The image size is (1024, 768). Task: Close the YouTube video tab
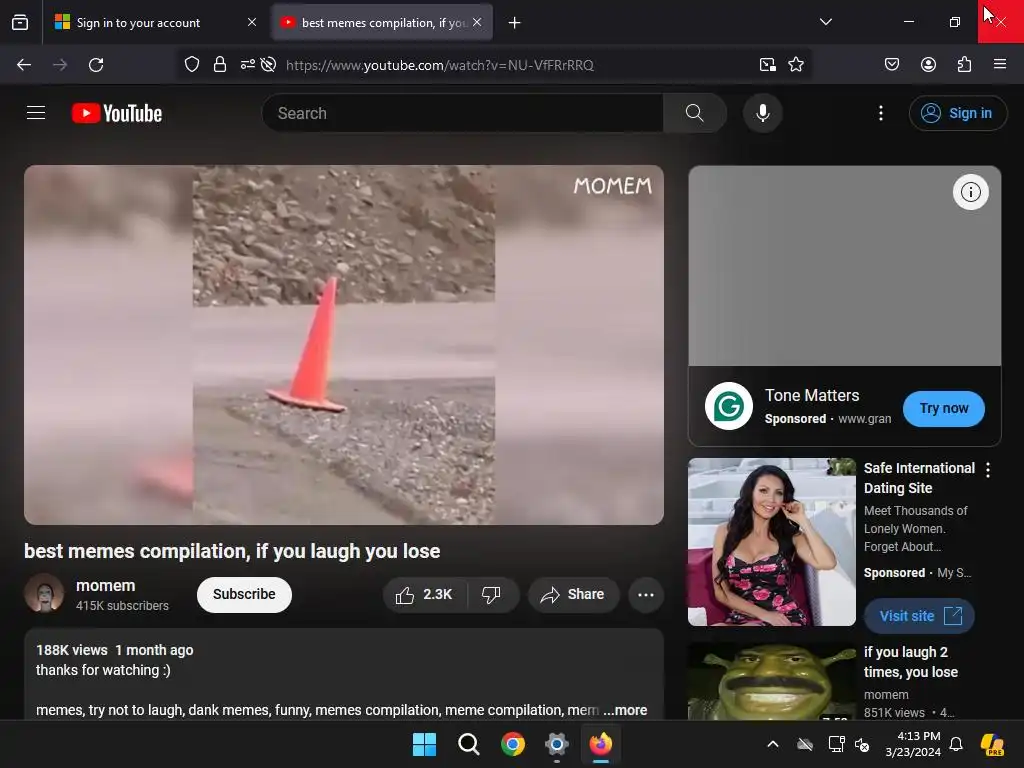[477, 22]
